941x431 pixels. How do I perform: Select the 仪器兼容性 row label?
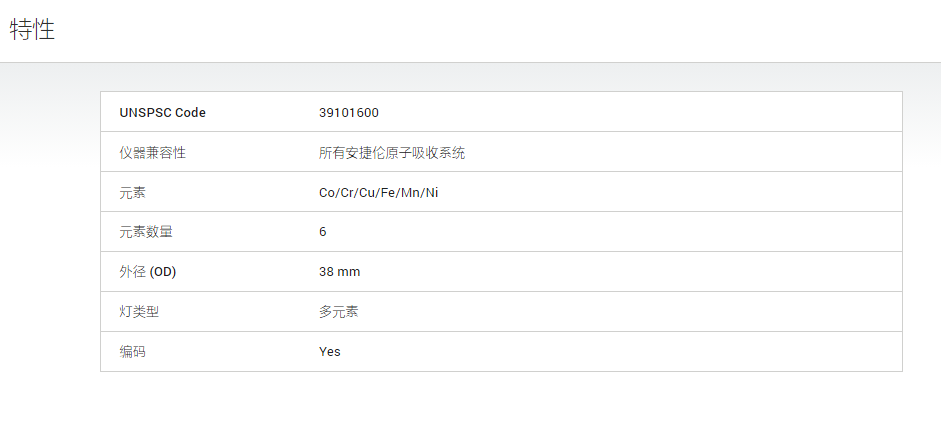(152, 152)
